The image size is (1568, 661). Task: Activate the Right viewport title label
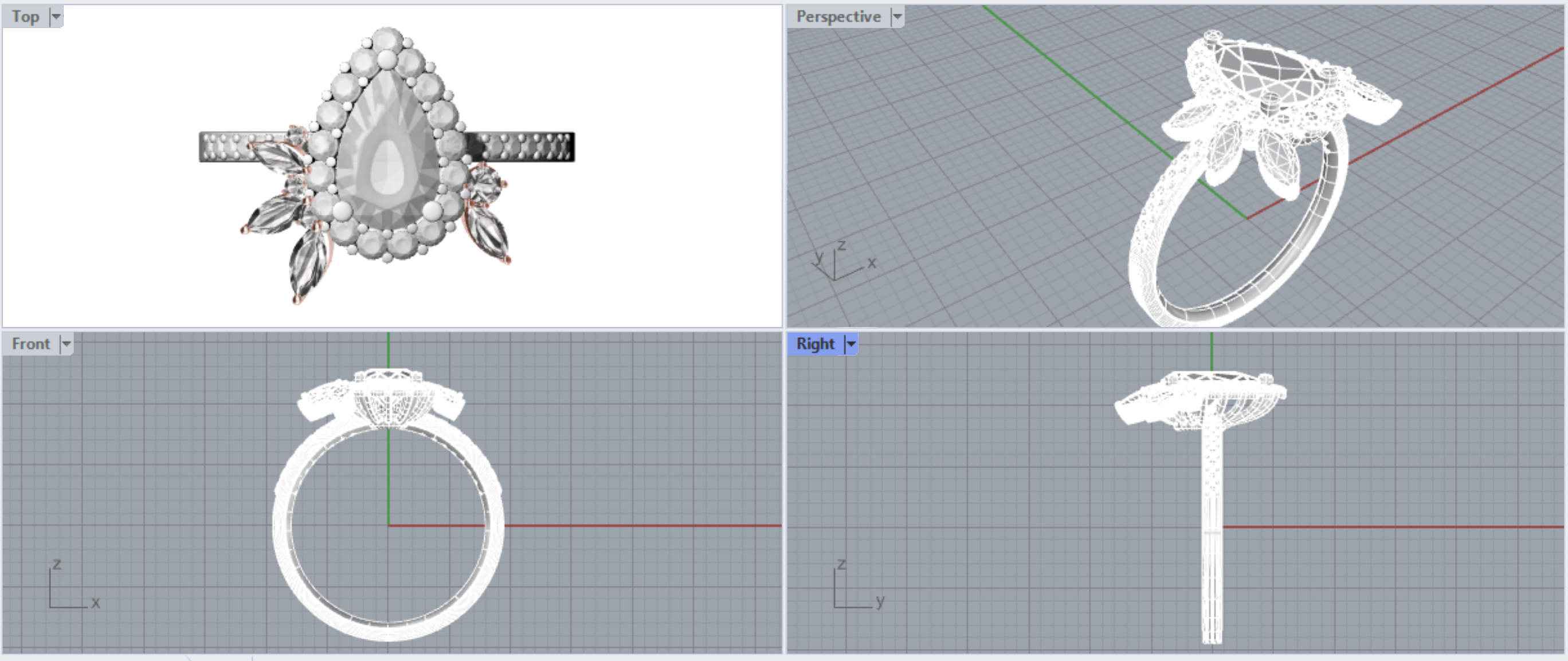pyautogui.click(x=814, y=344)
